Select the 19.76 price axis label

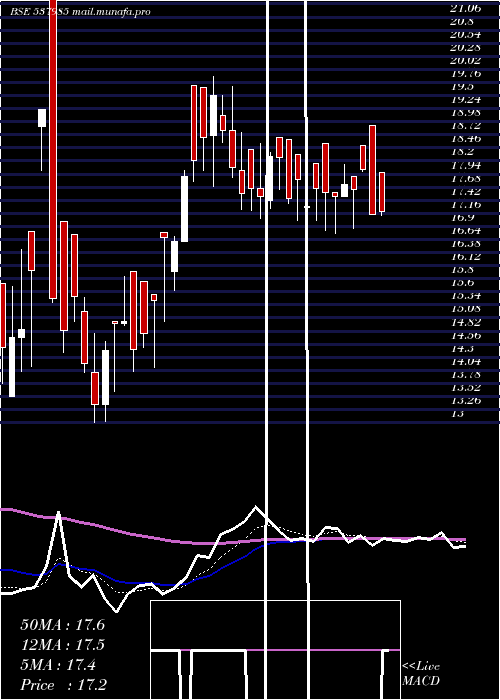465,74
